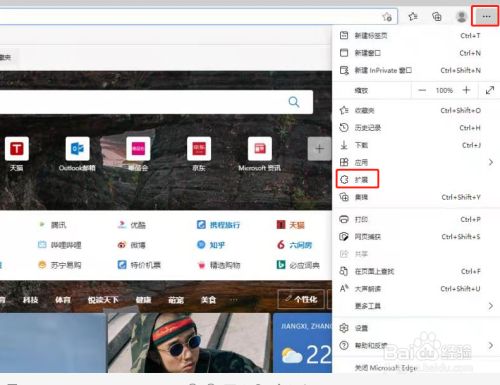The height and width of the screenshot is (385, 500).
Task: Open the weather card showing 22 degrees
Action: click(x=302, y=343)
